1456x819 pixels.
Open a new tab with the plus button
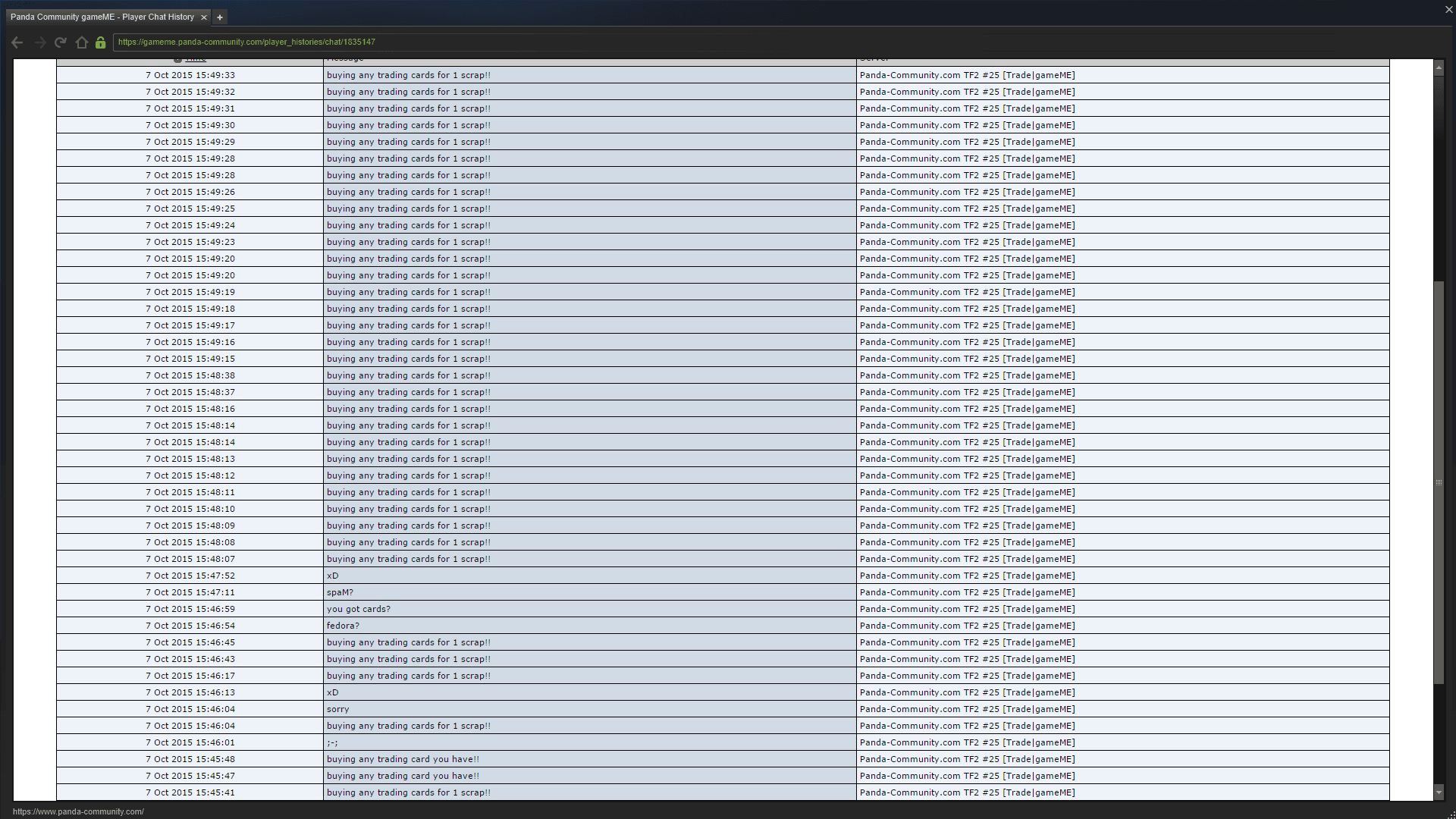point(220,17)
